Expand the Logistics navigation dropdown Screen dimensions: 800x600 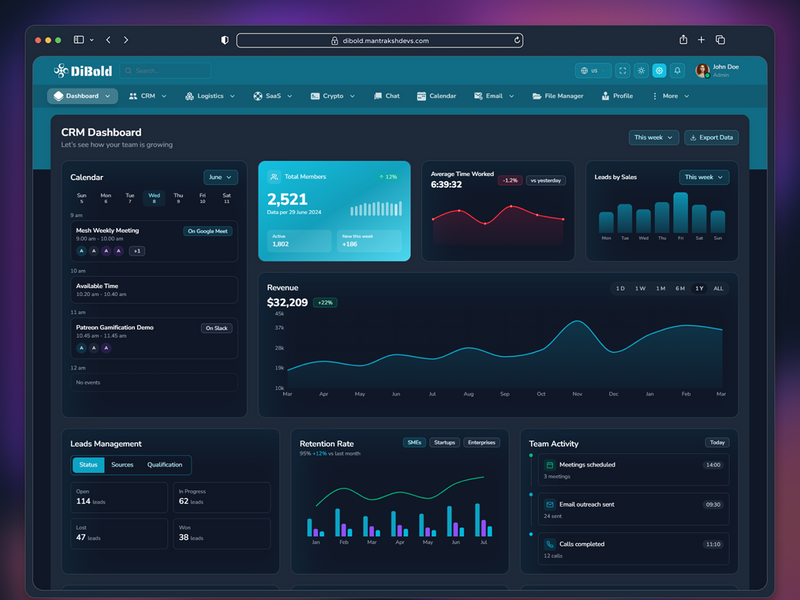pyautogui.click(x=210, y=96)
